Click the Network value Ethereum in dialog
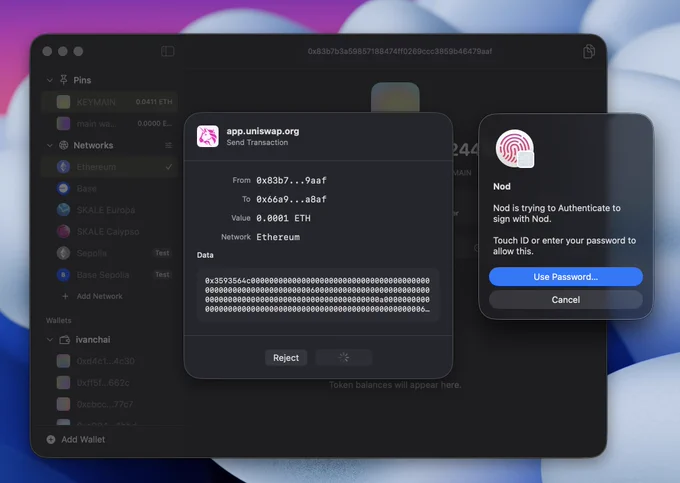Screen dimensions: 680x483 (x=278, y=237)
